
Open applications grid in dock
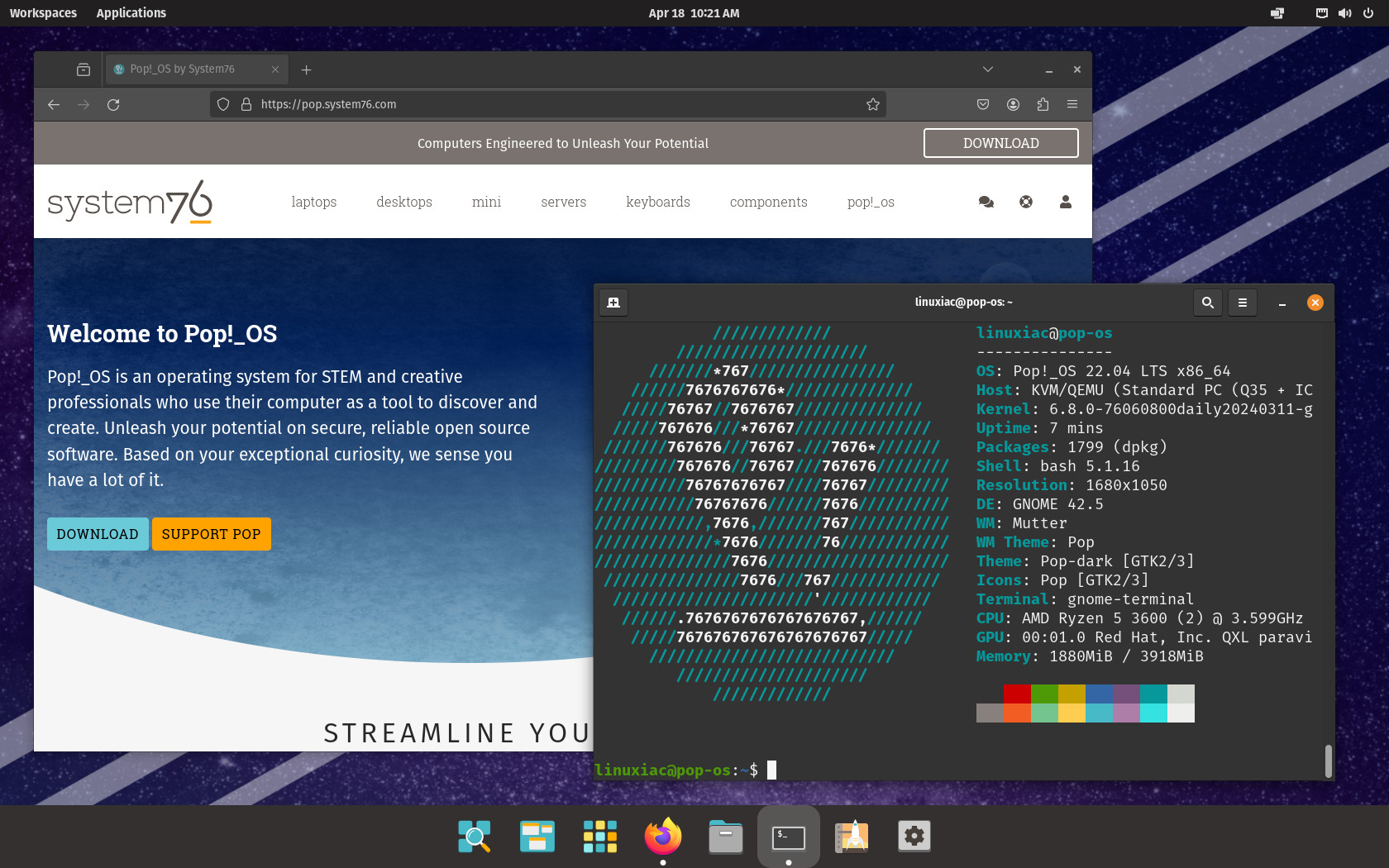click(x=600, y=837)
